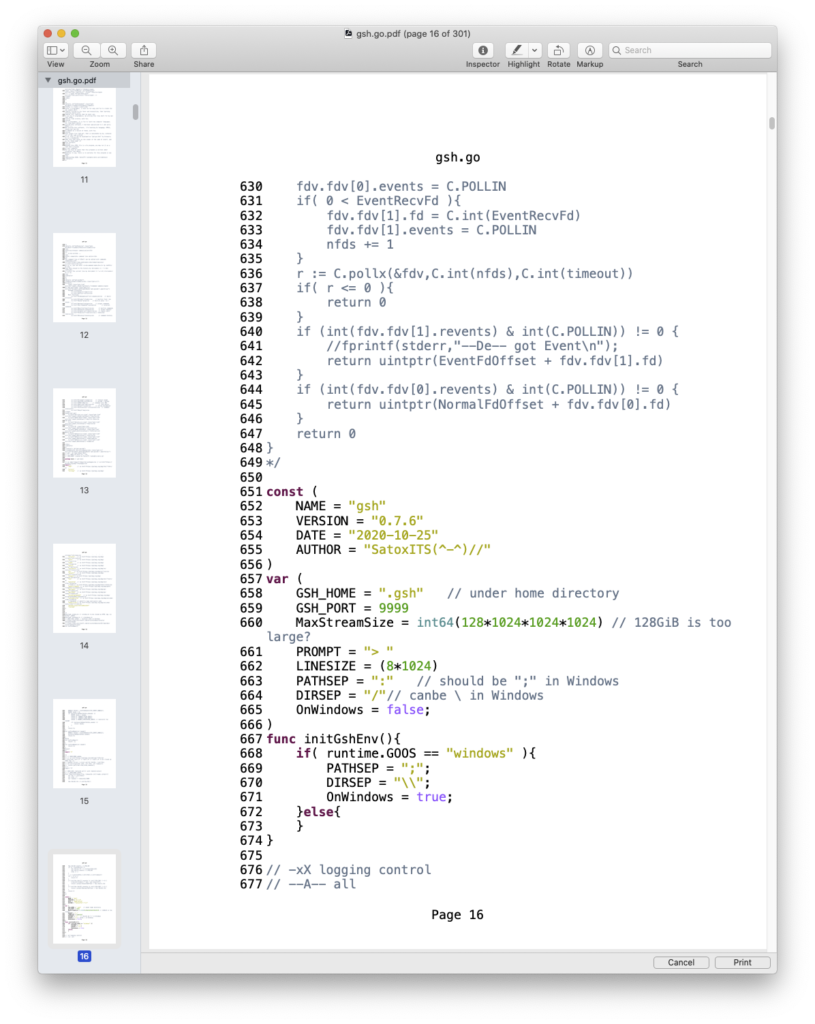Click the Print button
The width and height of the screenshot is (815, 1024).
(x=742, y=962)
